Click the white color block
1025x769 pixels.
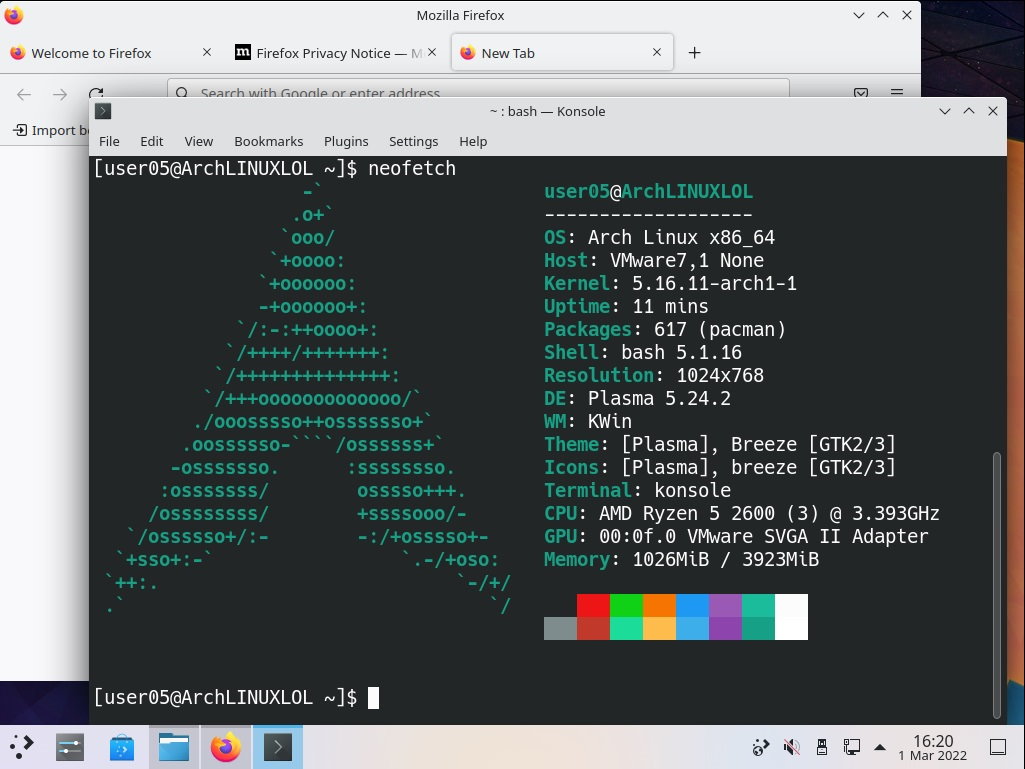pos(792,617)
